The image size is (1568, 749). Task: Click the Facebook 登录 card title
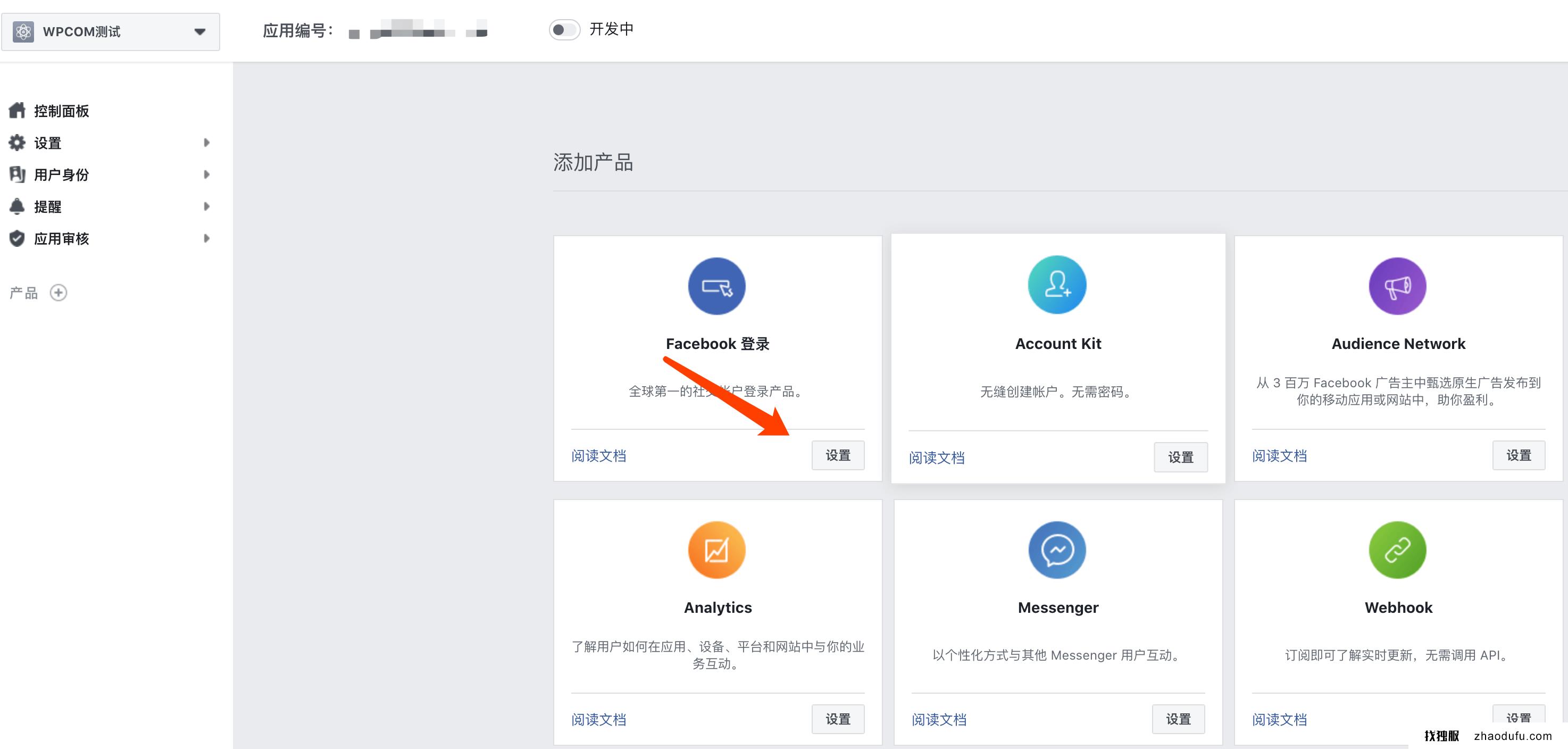click(x=718, y=344)
